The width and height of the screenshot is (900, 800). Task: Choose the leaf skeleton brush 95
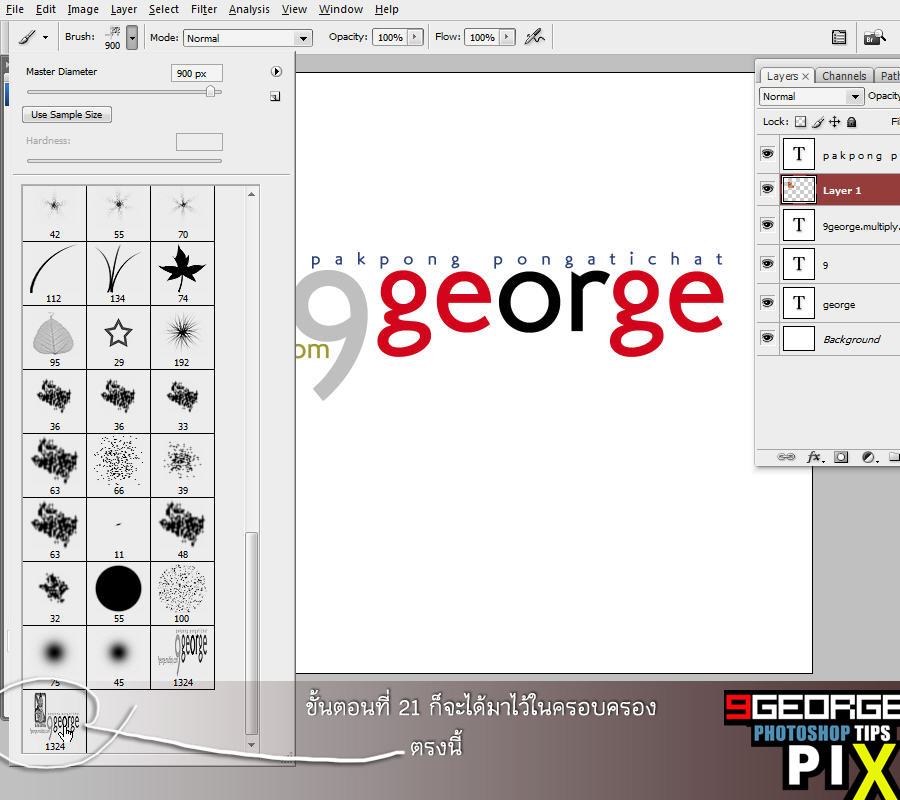pyautogui.click(x=54, y=337)
